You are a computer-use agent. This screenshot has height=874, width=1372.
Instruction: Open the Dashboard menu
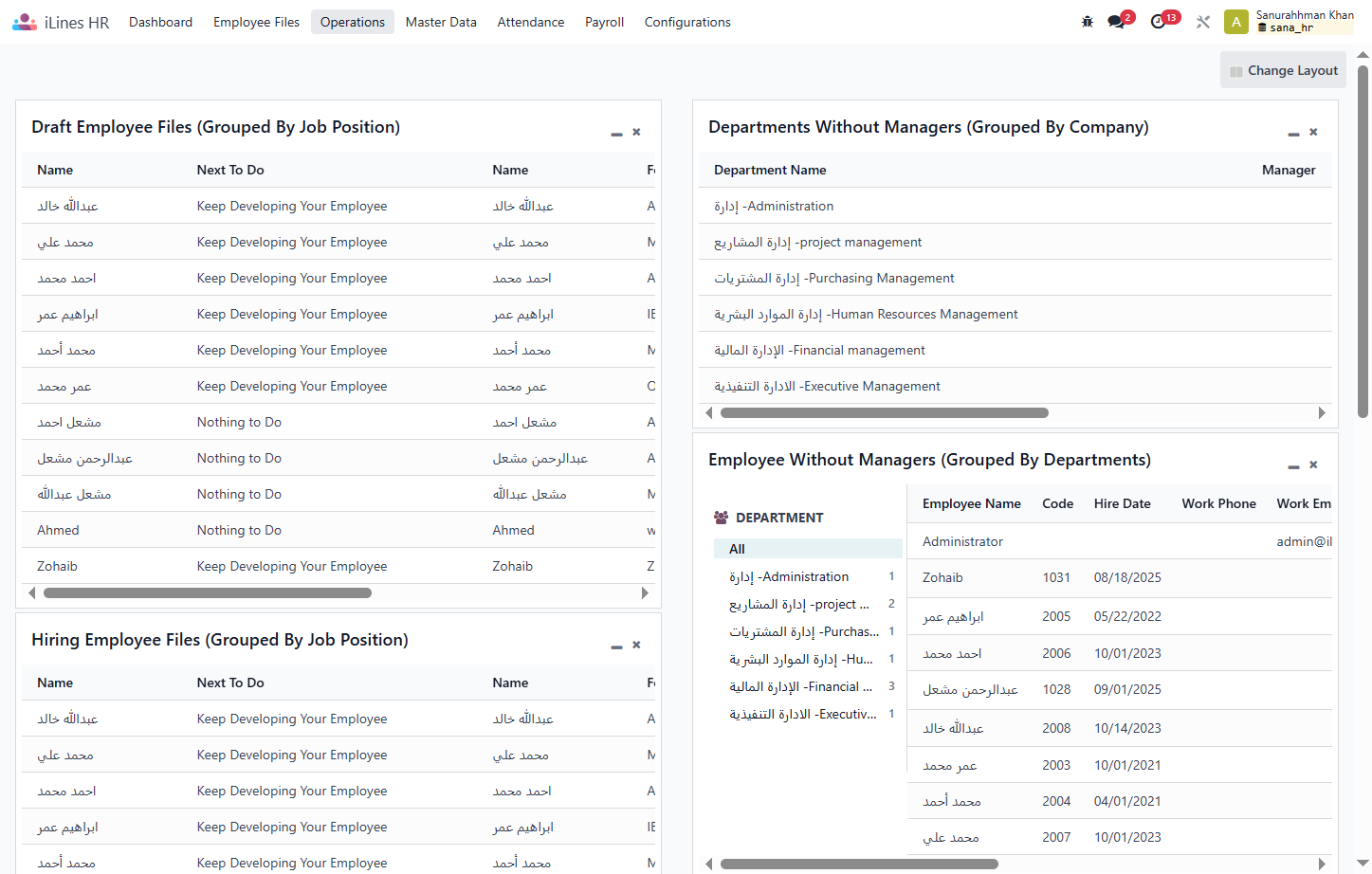[160, 22]
